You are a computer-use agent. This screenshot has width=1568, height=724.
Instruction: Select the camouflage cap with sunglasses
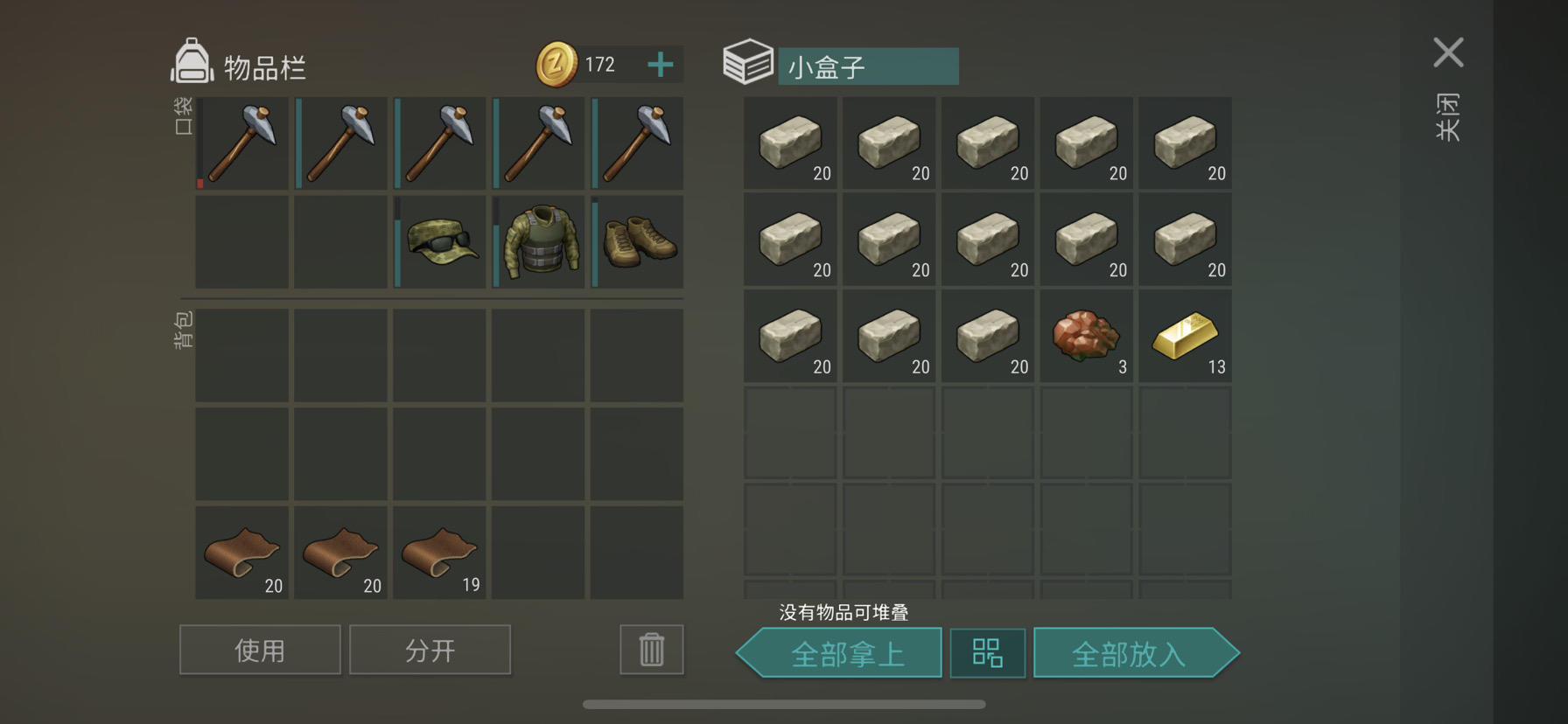[x=439, y=242]
